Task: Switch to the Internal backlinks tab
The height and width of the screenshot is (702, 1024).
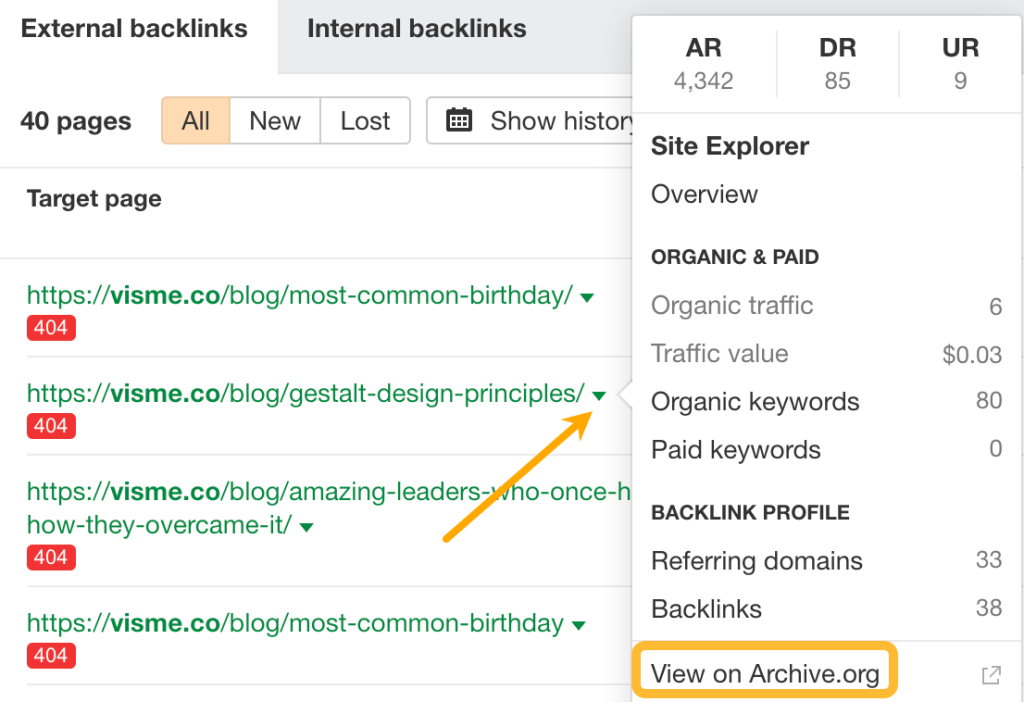Action: click(x=416, y=28)
